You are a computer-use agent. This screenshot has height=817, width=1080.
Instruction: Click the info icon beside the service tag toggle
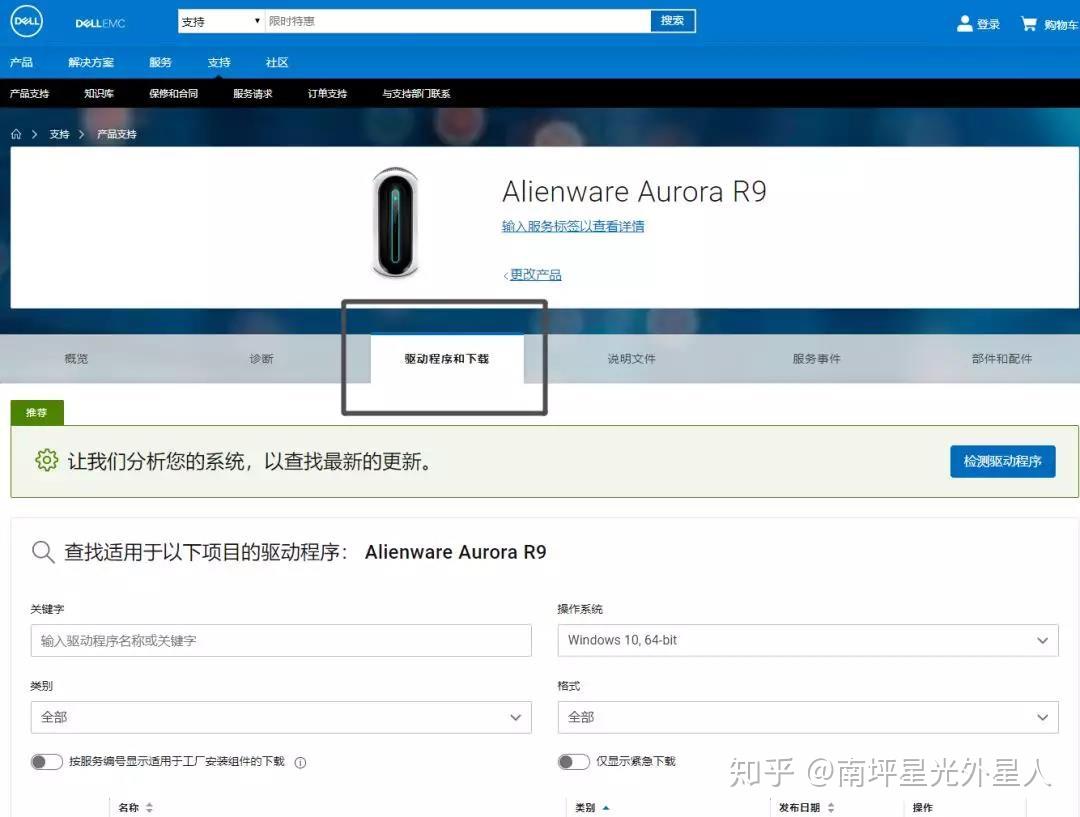[x=300, y=762]
